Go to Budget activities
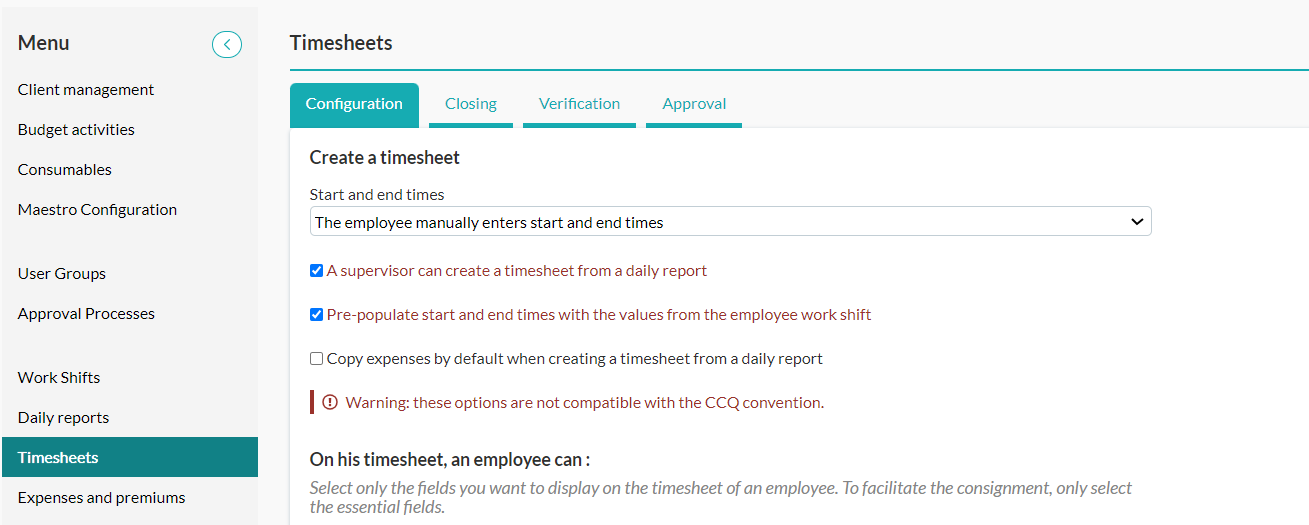The image size is (1309, 525). click(x=76, y=129)
